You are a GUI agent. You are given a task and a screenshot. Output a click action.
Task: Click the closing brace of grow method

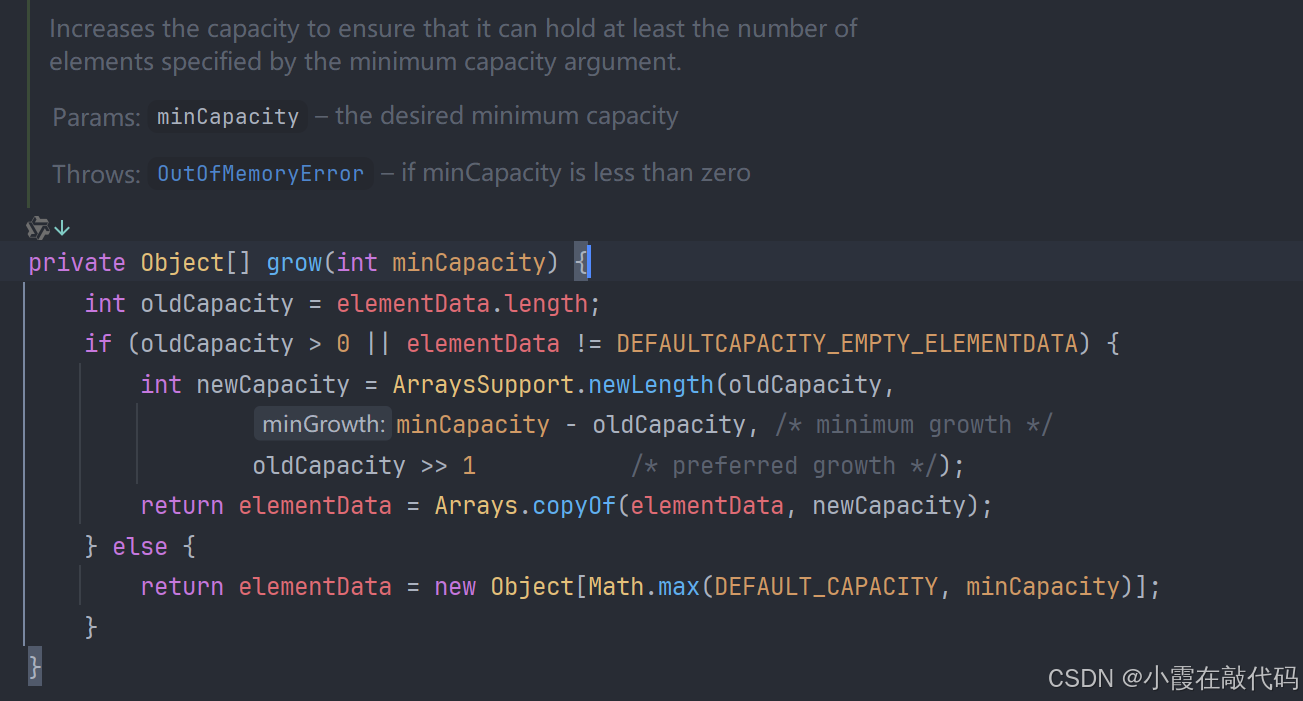click(35, 665)
